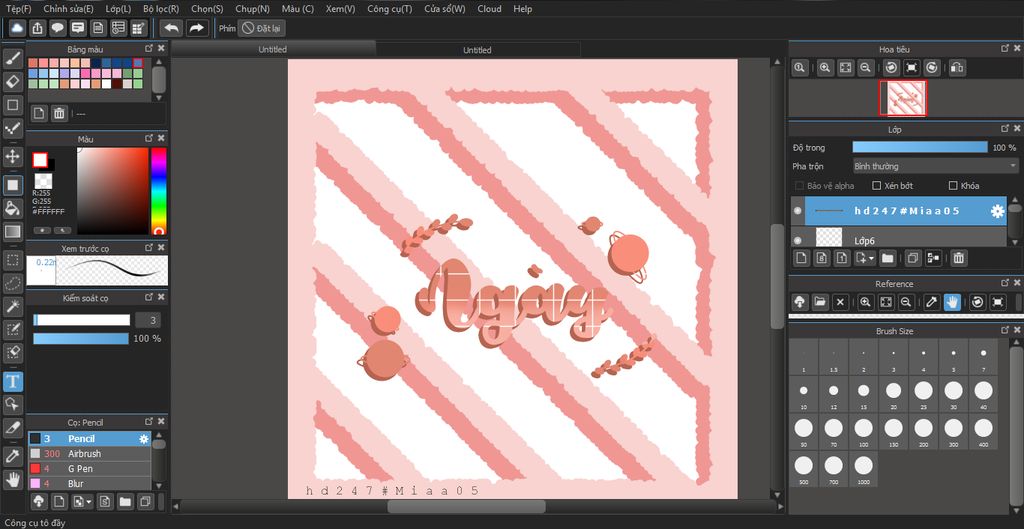Viewport: 1024px width, 529px height.
Task: Click the speech bubble icon in top toolbar
Action: [x=58, y=28]
